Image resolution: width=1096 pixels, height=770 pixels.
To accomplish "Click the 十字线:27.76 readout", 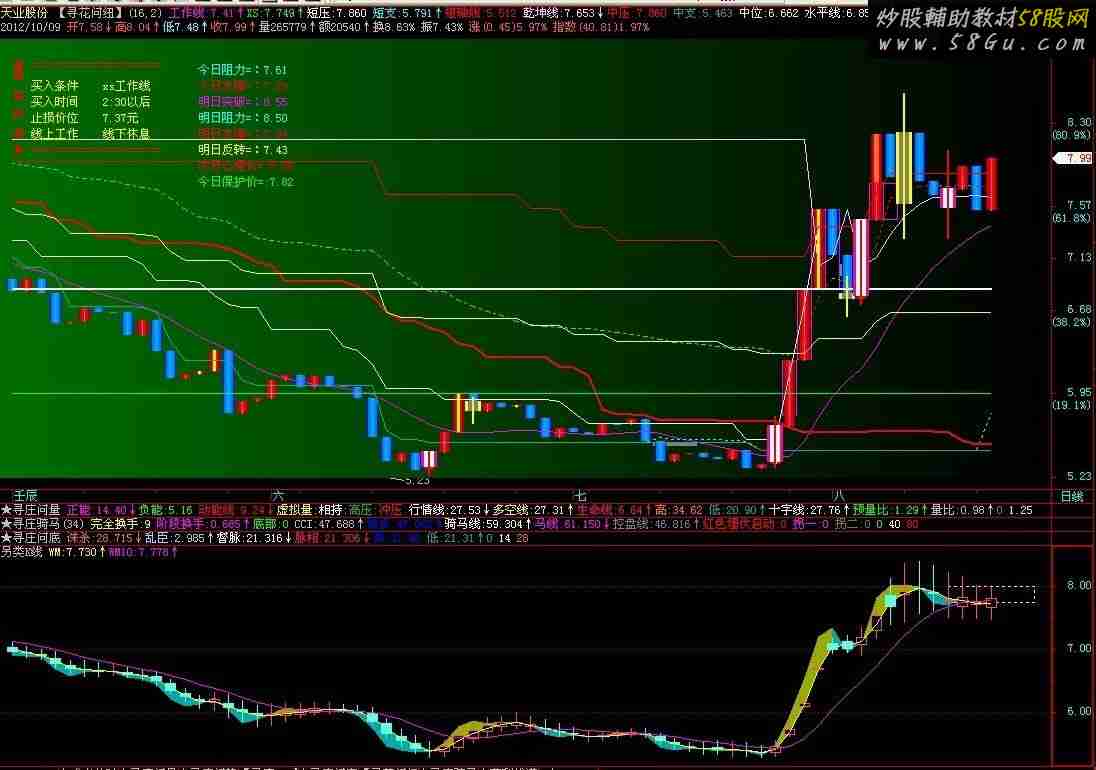I will click(x=805, y=510).
